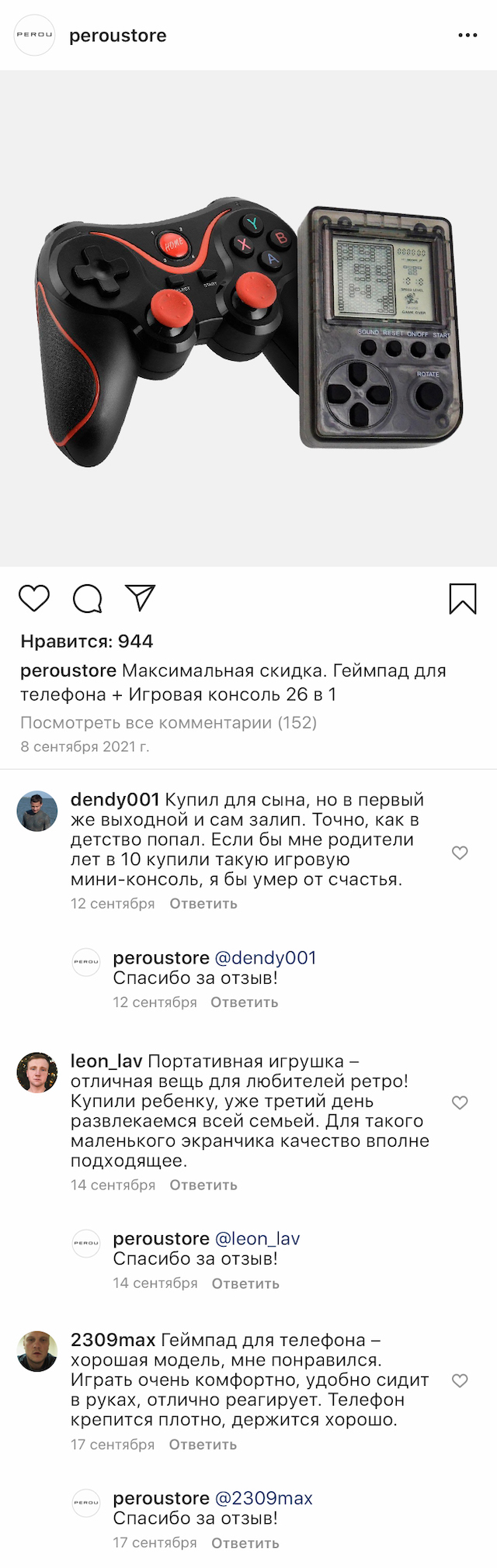
Task: Like 2309max's comment heart
Action: (460, 1380)
